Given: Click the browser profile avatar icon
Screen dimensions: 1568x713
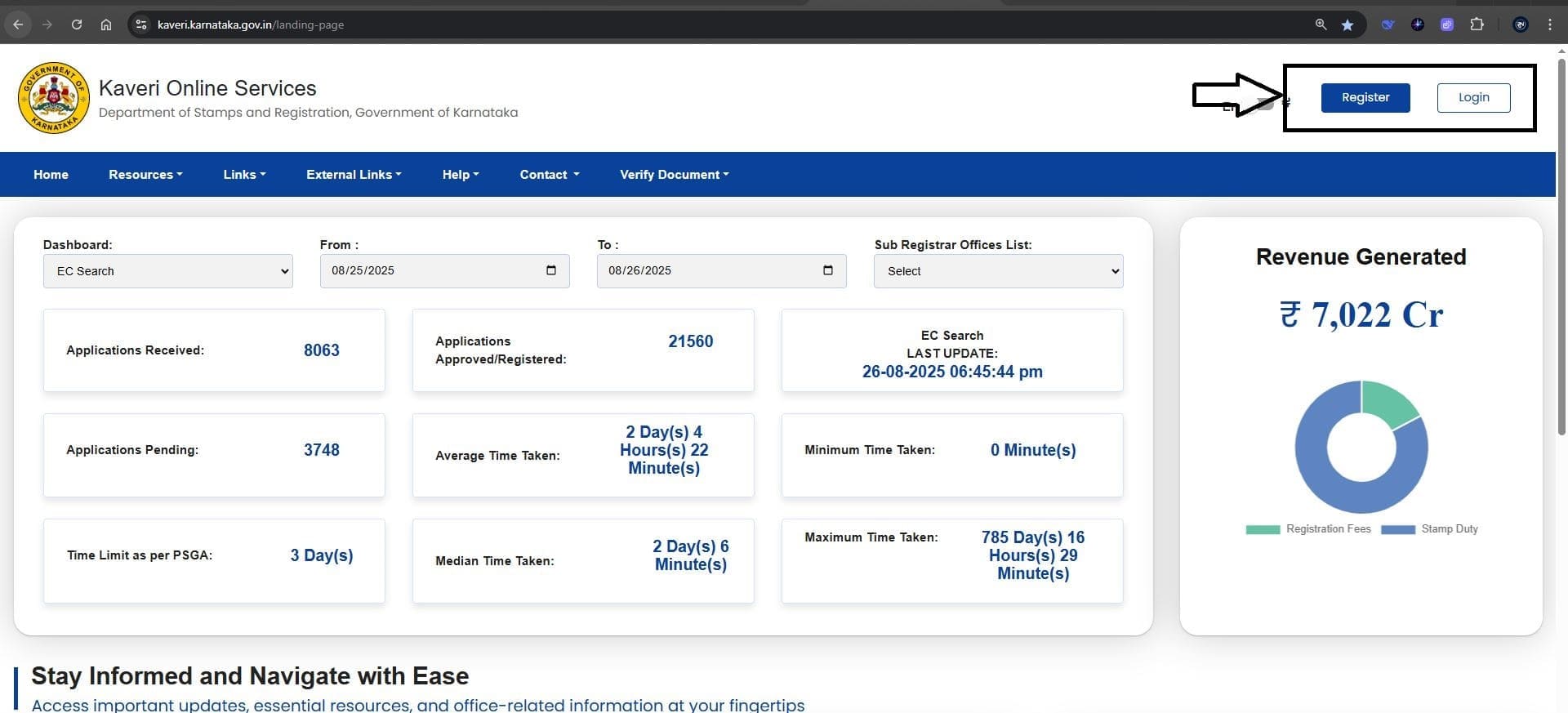Looking at the screenshot, I should [1521, 25].
